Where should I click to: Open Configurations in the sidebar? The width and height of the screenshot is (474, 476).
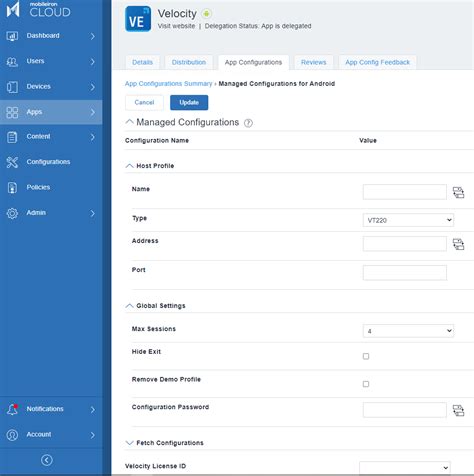coord(51,162)
